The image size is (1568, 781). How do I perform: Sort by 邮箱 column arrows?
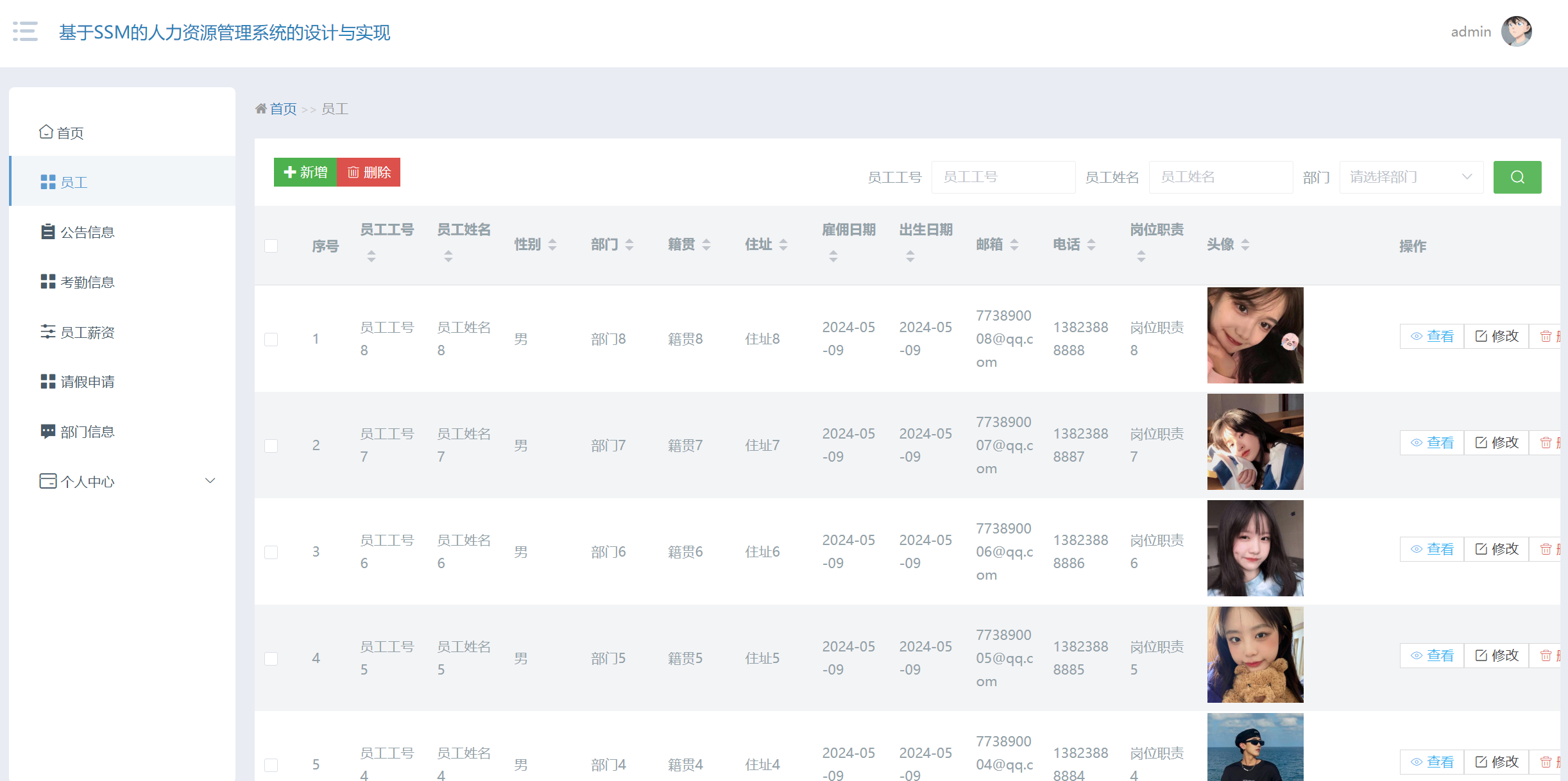click(1014, 244)
